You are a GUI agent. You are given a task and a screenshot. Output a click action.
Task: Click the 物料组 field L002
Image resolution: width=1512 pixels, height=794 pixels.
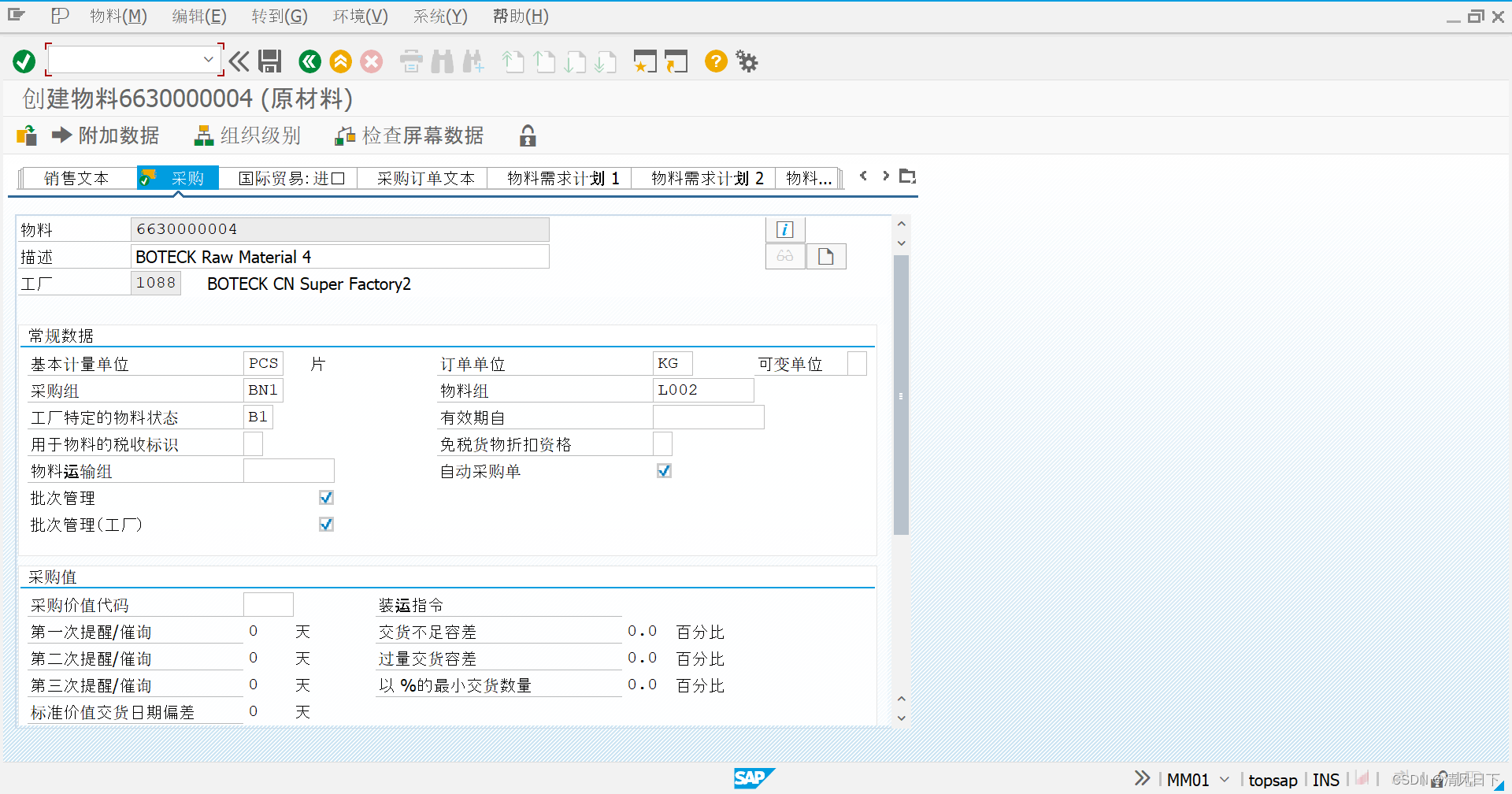(703, 390)
